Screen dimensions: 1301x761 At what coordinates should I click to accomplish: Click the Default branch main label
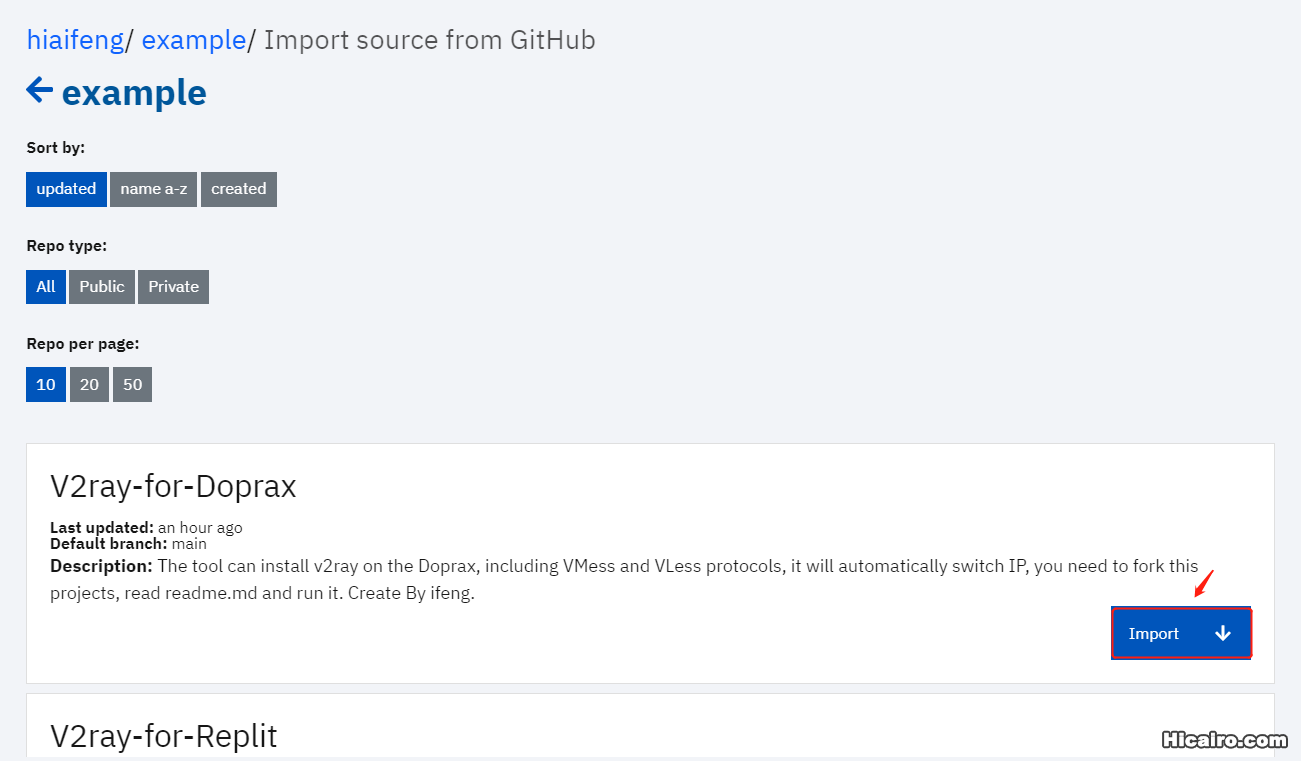(128, 544)
